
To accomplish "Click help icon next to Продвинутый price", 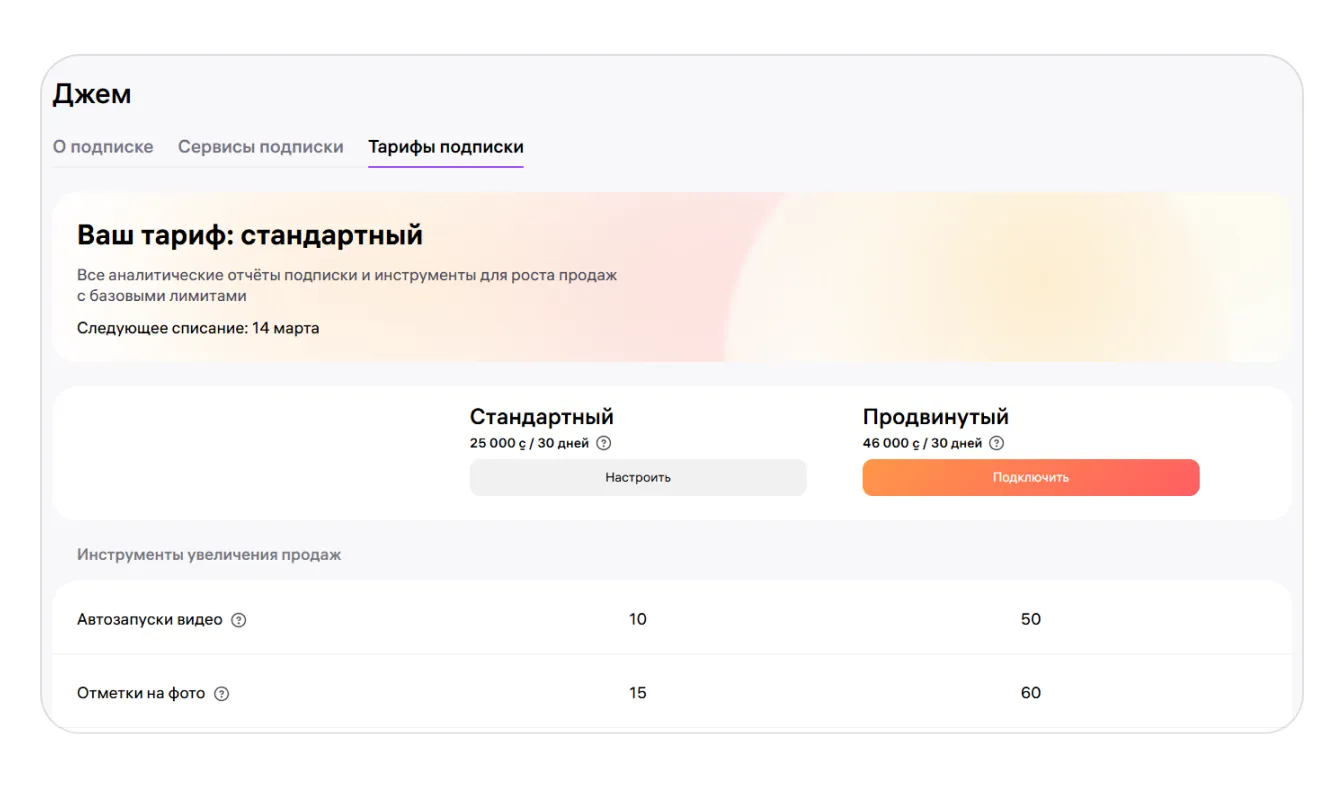I will coord(997,443).
